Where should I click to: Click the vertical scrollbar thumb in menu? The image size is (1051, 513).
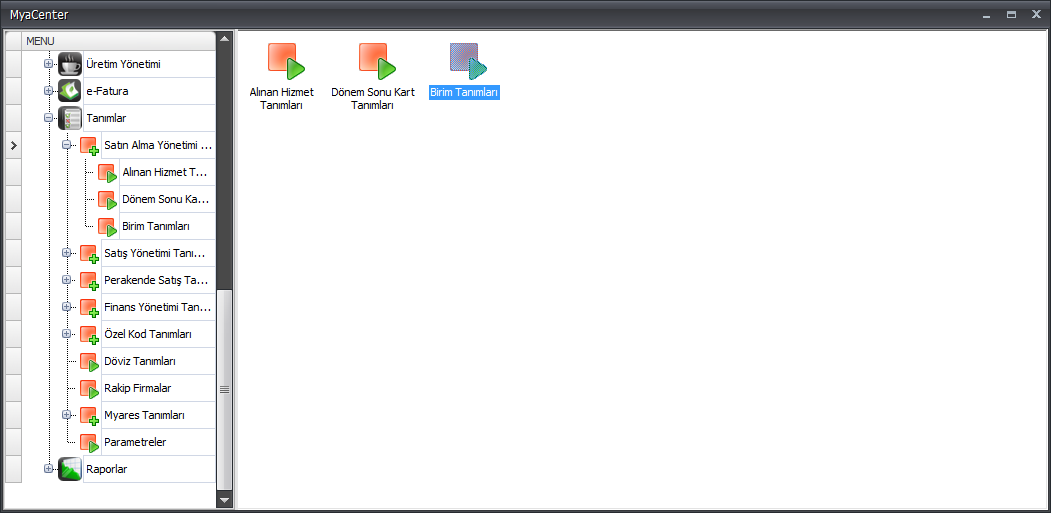tap(225, 389)
